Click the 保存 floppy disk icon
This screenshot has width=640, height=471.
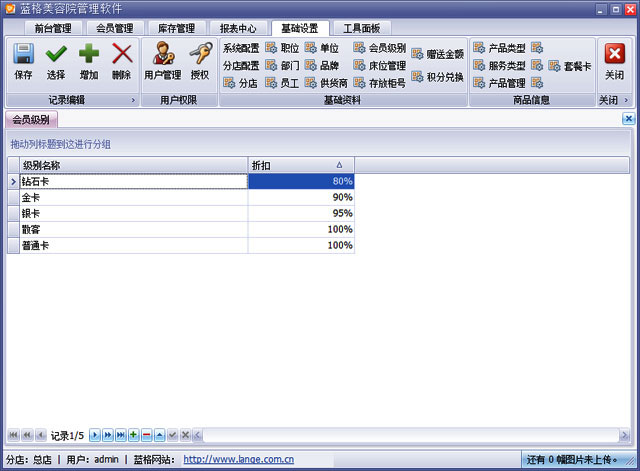pos(23,54)
